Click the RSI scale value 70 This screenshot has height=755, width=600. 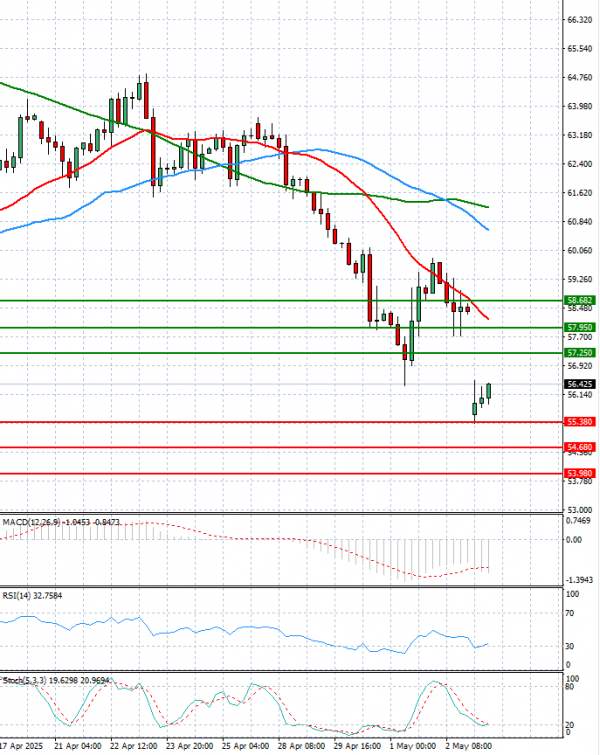click(x=570, y=613)
